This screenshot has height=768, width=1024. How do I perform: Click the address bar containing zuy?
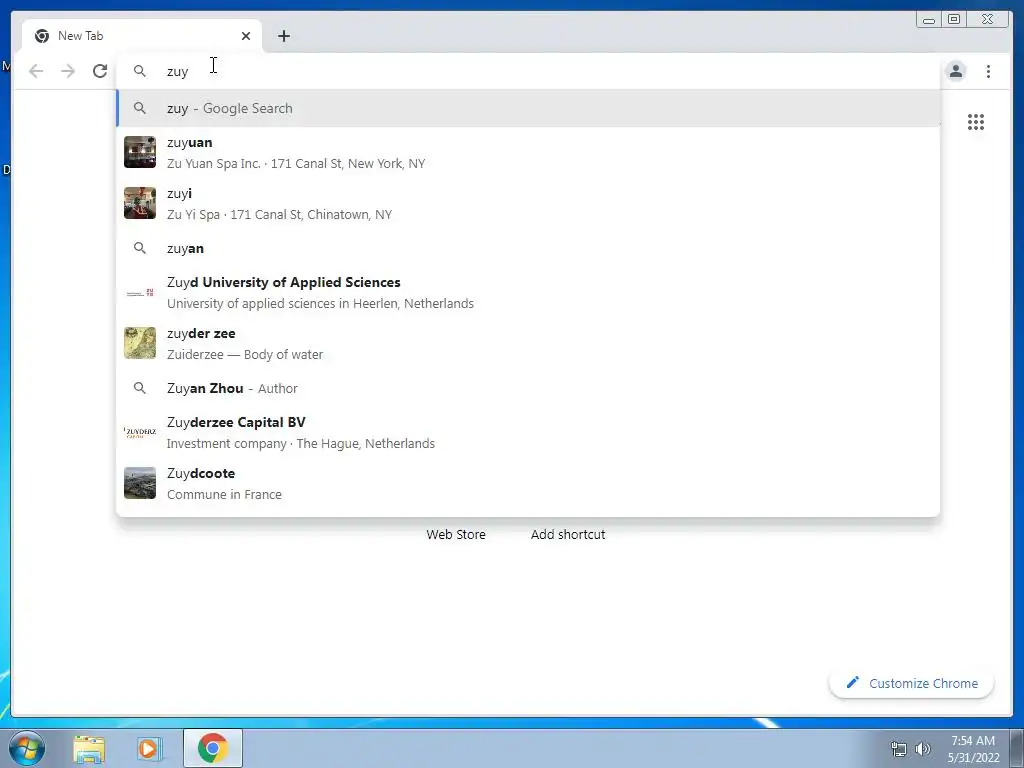tap(528, 71)
